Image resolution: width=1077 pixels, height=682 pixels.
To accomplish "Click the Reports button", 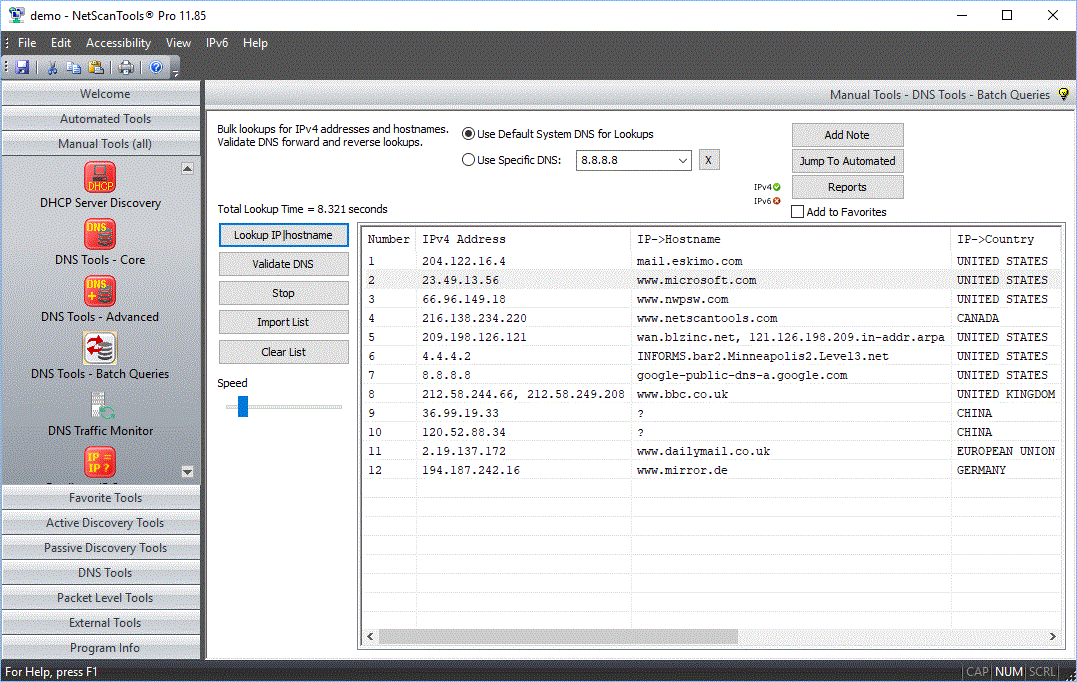I will coord(847,187).
